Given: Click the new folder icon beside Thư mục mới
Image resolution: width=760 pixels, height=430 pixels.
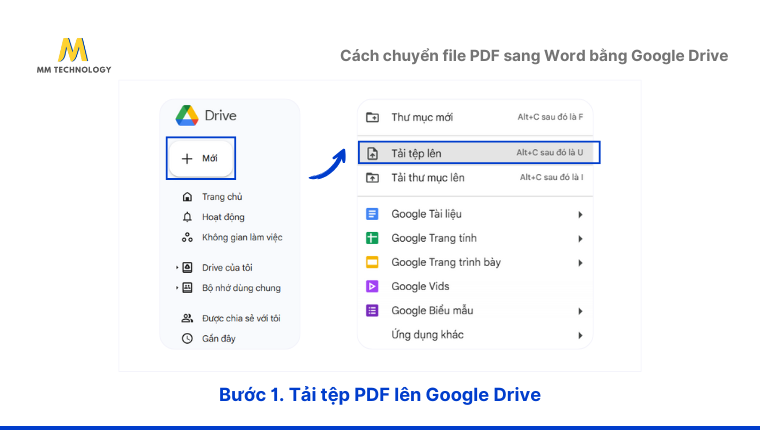Looking at the screenshot, I should coord(372,117).
